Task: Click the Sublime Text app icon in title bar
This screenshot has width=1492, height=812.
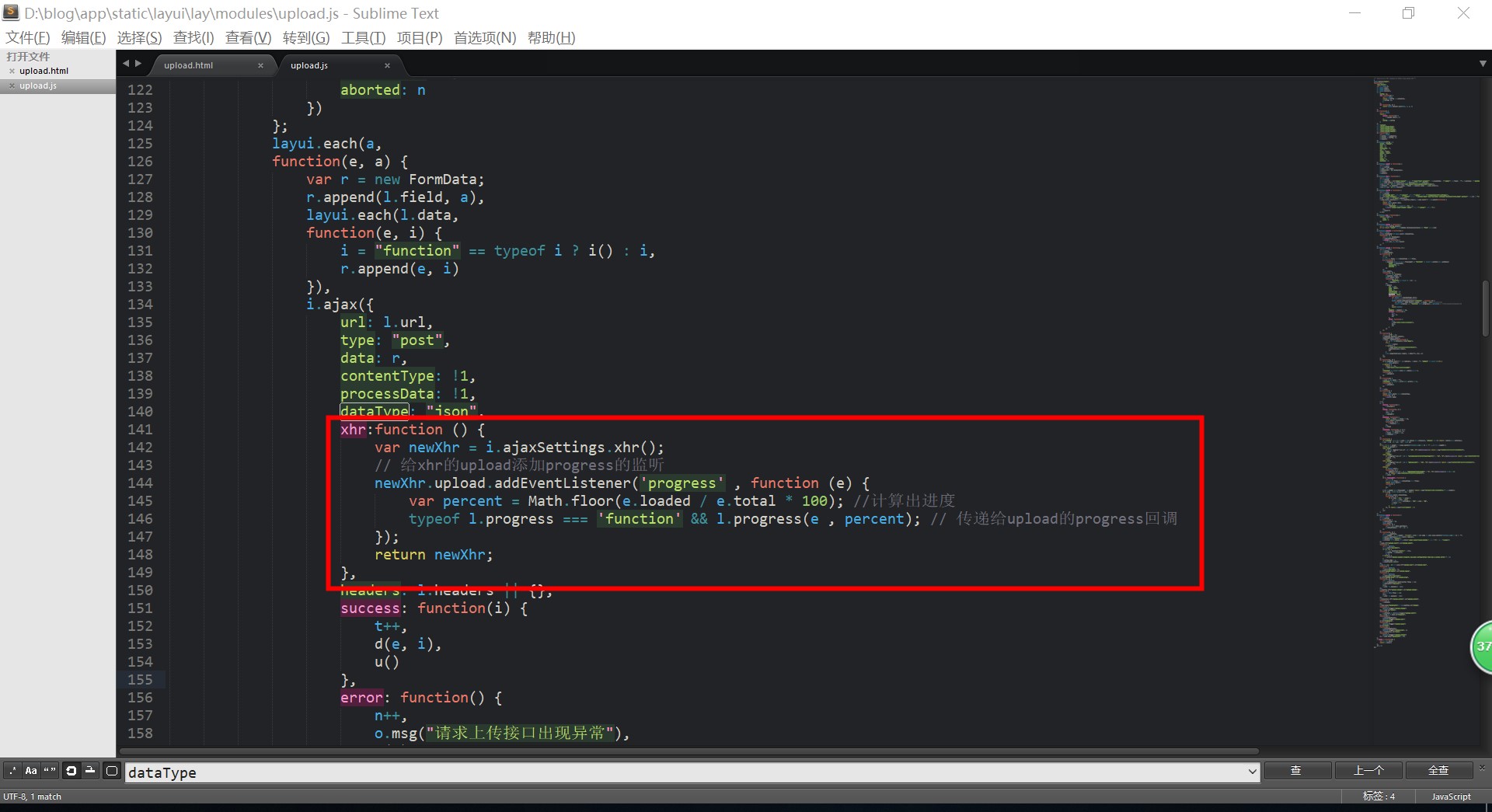Action: (x=11, y=12)
